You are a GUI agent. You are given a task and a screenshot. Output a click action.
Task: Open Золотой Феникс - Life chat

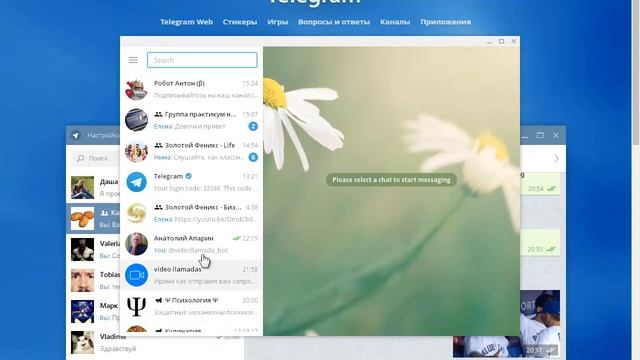191,151
